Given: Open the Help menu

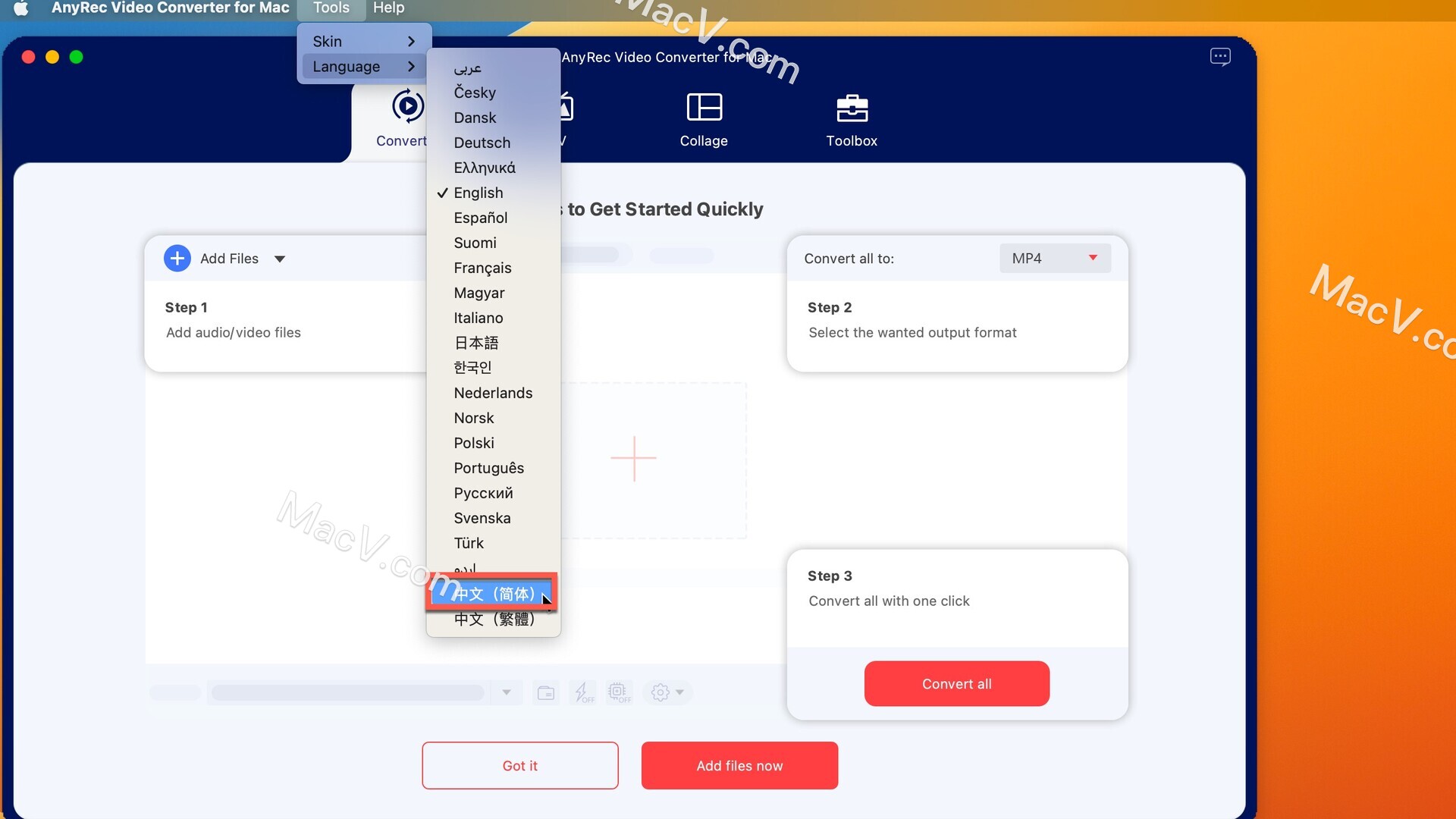Looking at the screenshot, I should click(389, 8).
